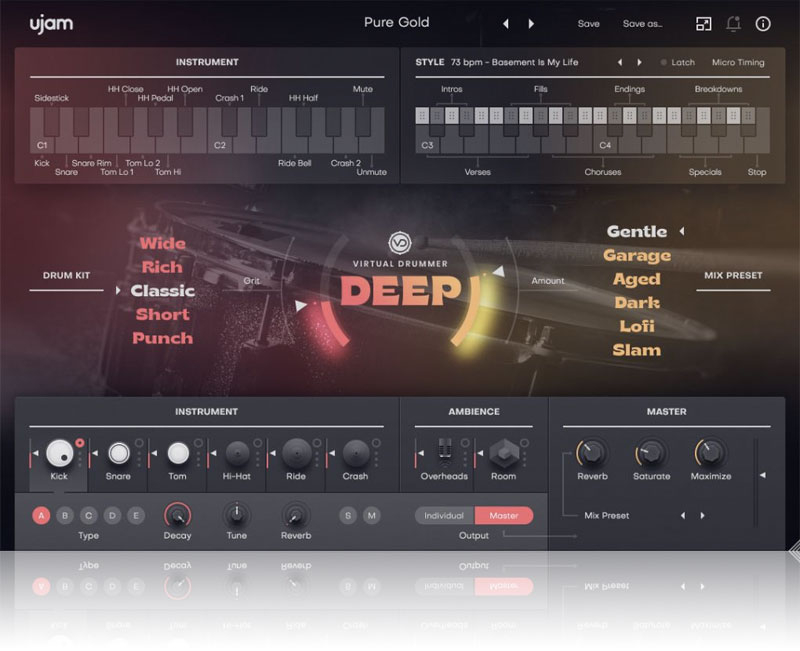Click the resize window icon
This screenshot has width=800, height=651.
point(704,23)
